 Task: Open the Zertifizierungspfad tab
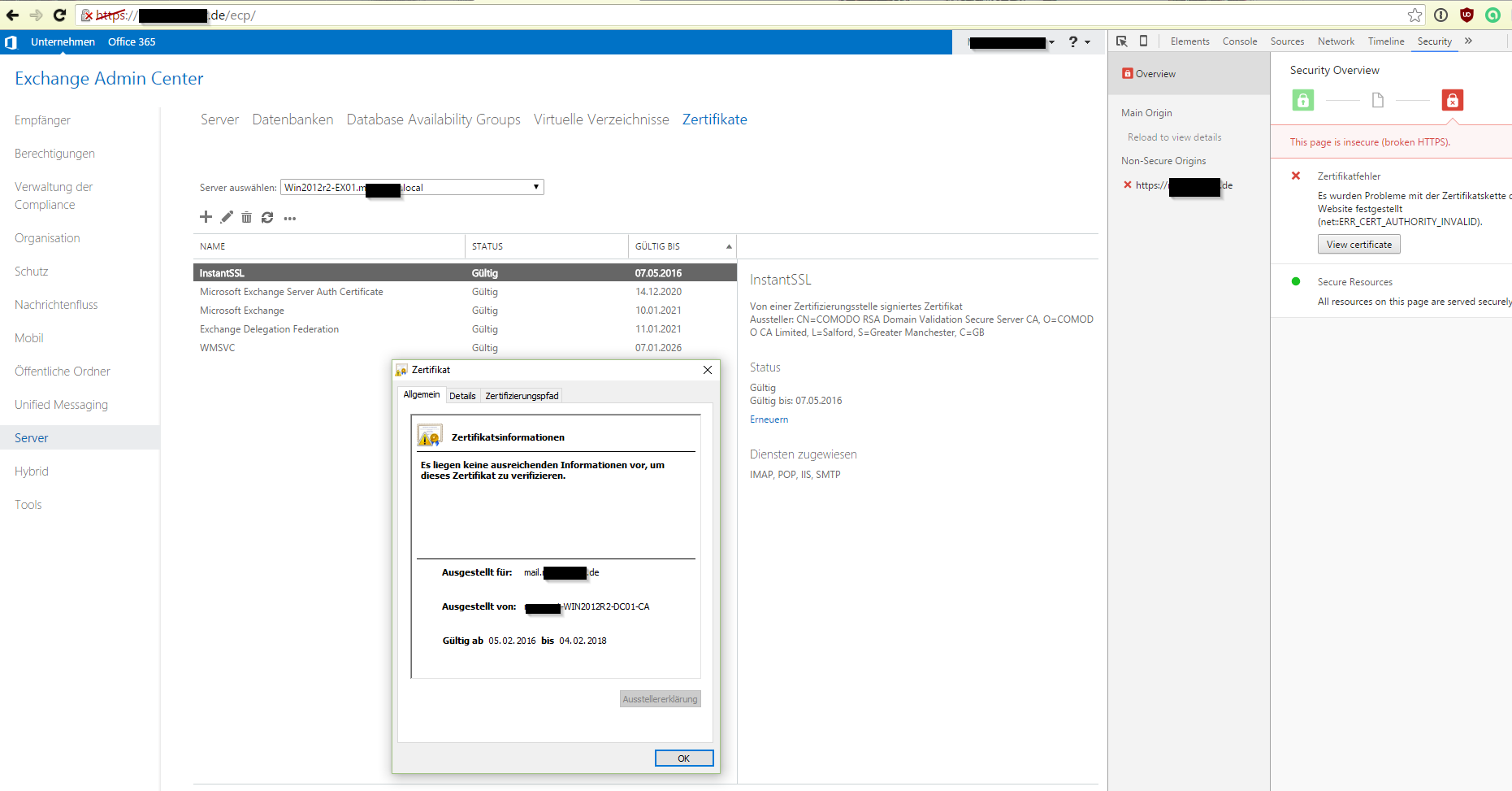[522, 396]
